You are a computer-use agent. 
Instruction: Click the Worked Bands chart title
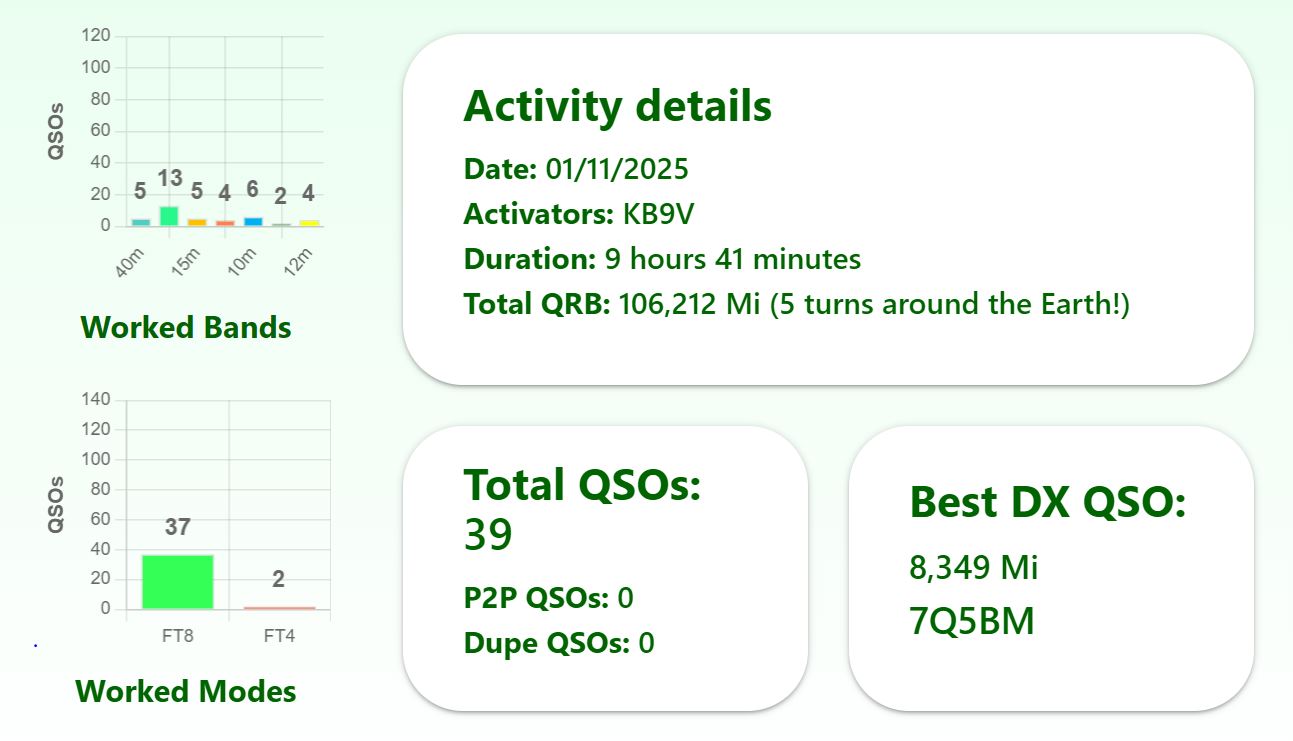coord(186,327)
